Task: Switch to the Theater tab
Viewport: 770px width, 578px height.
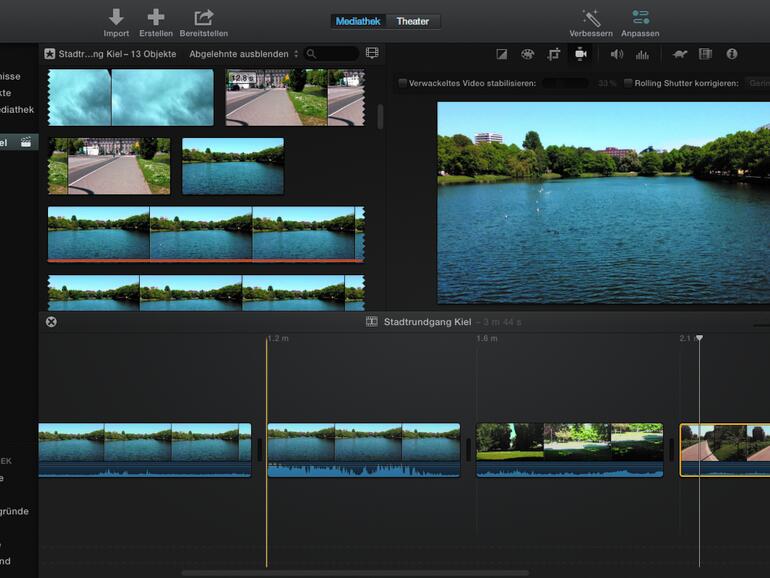Action: pyautogui.click(x=413, y=21)
